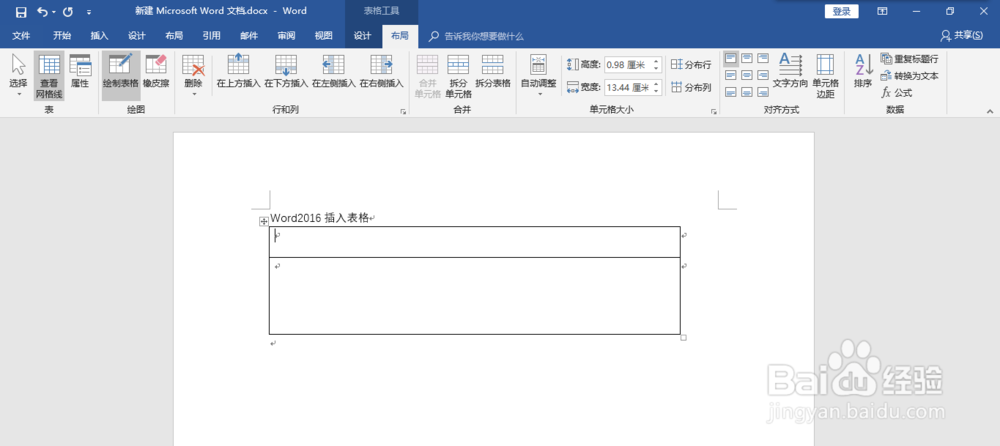The height and width of the screenshot is (446, 1000).
Task: Click 分布列 distribute columns
Action: [x=691, y=87]
